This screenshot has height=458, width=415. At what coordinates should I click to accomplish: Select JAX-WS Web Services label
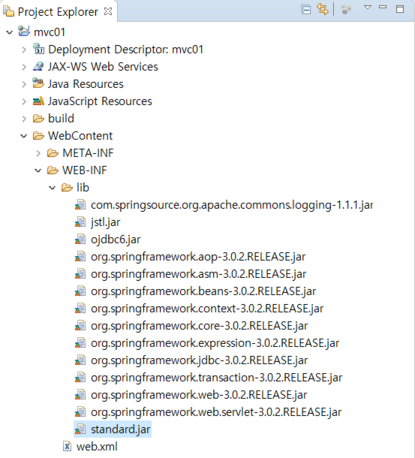103,67
